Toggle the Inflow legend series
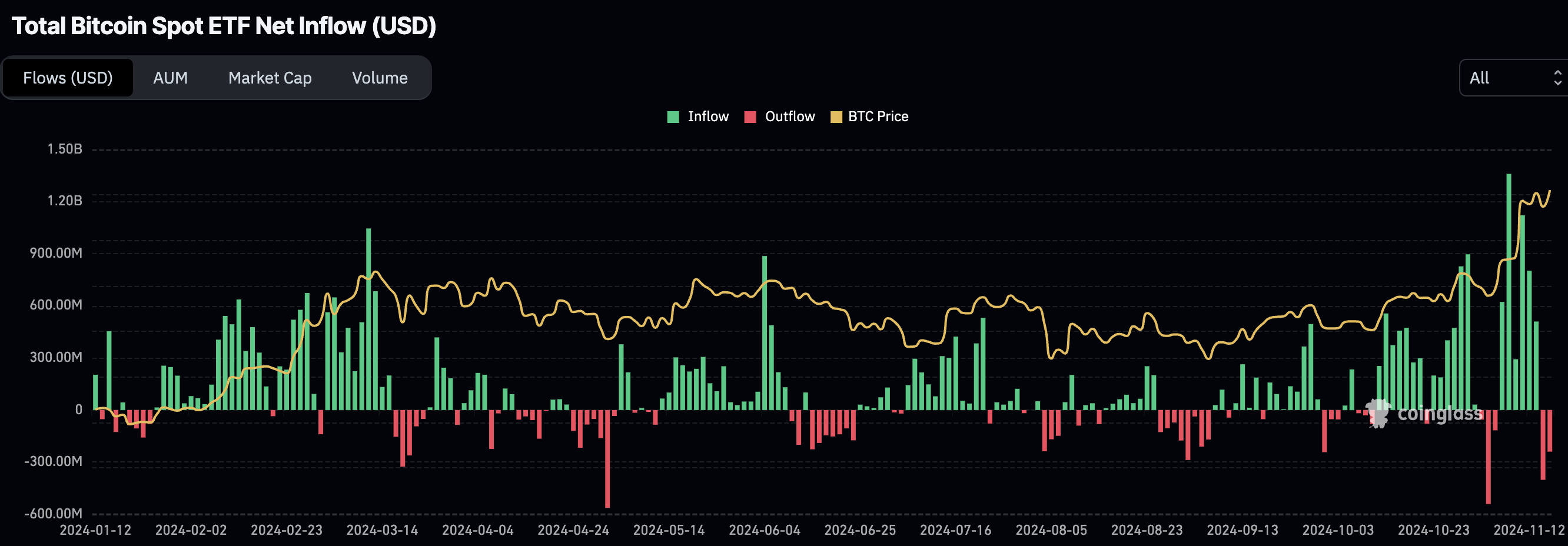The height and width of the screenshot is (546, 1568). click(x=697, y=117)
